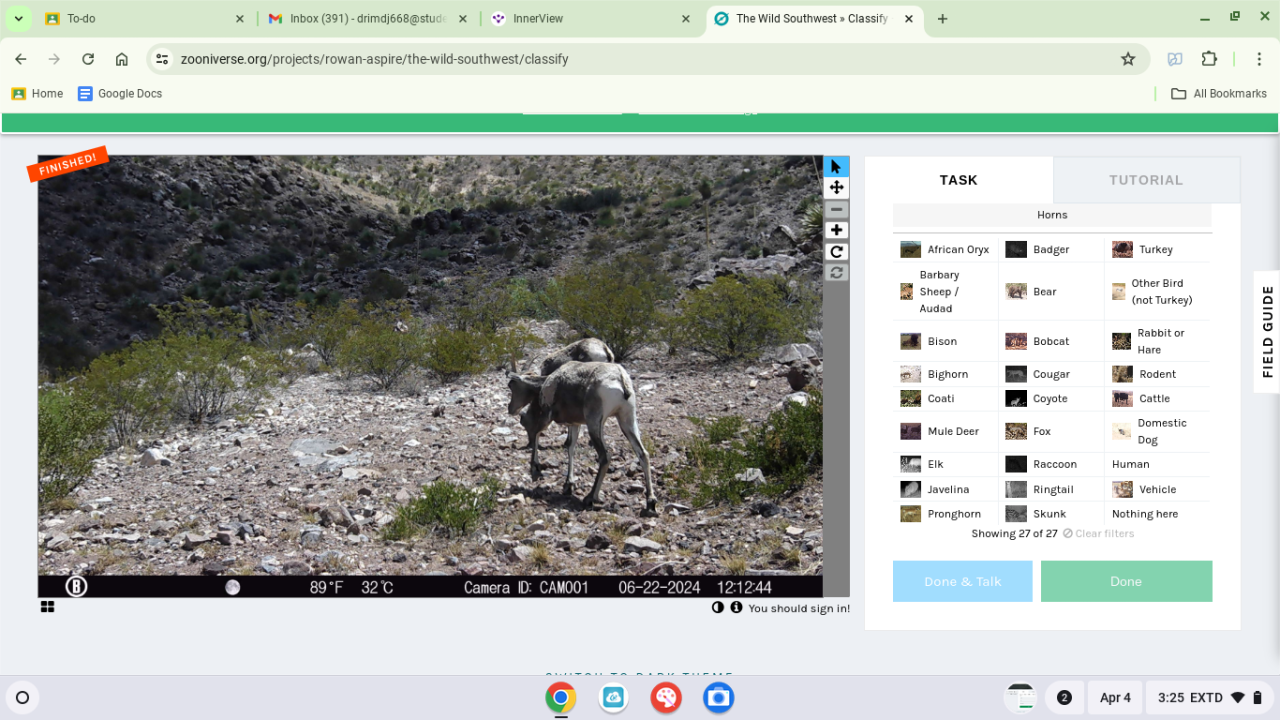Go back to the previous page
The width and height of the screenshot is (1280, 720).
pyautogui.click(x=21, y=59)
